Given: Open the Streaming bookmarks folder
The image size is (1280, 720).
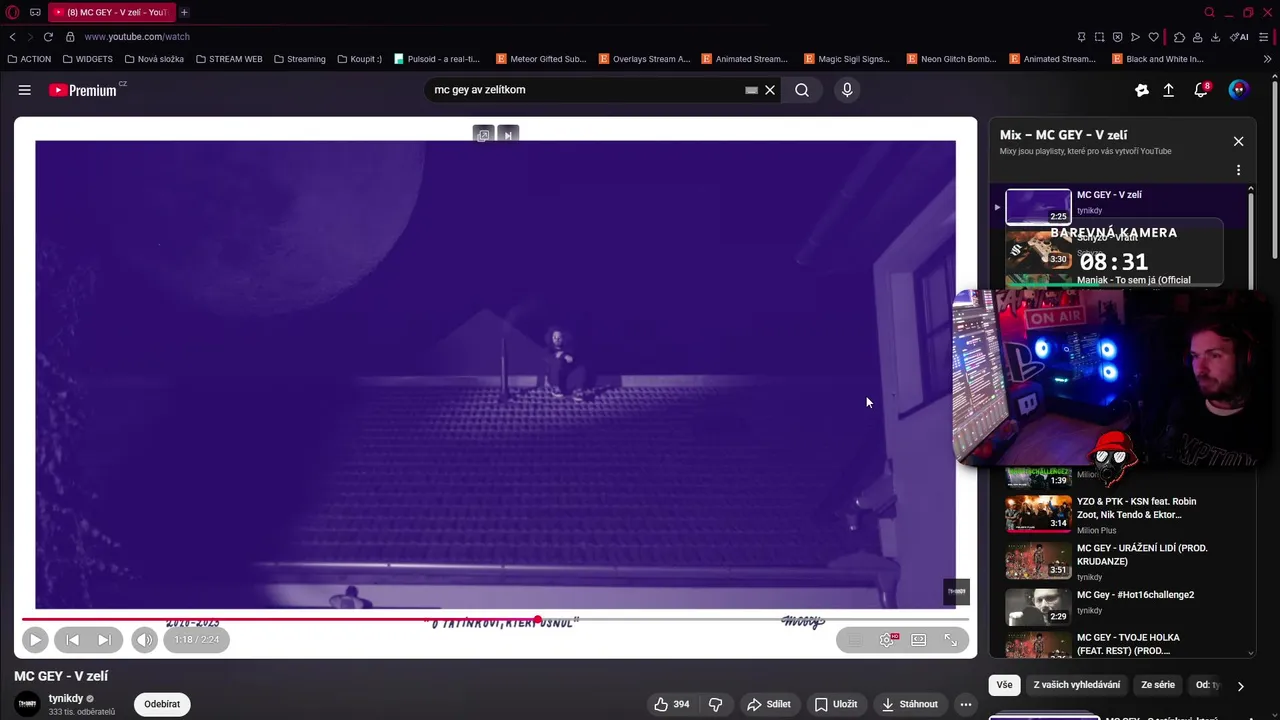Looking at the screenshot, I should pyautogui.click(x=299, y=59).
